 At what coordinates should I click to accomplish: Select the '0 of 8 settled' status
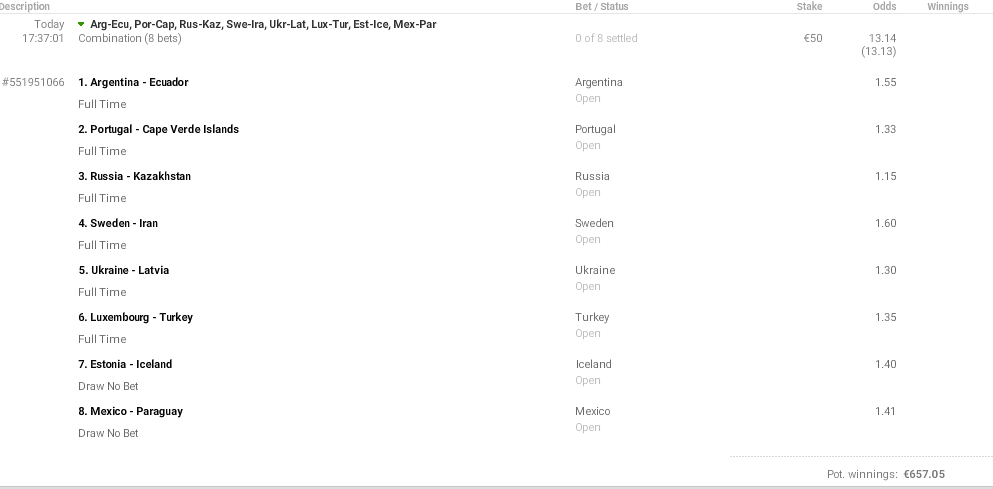click(606, 38)
